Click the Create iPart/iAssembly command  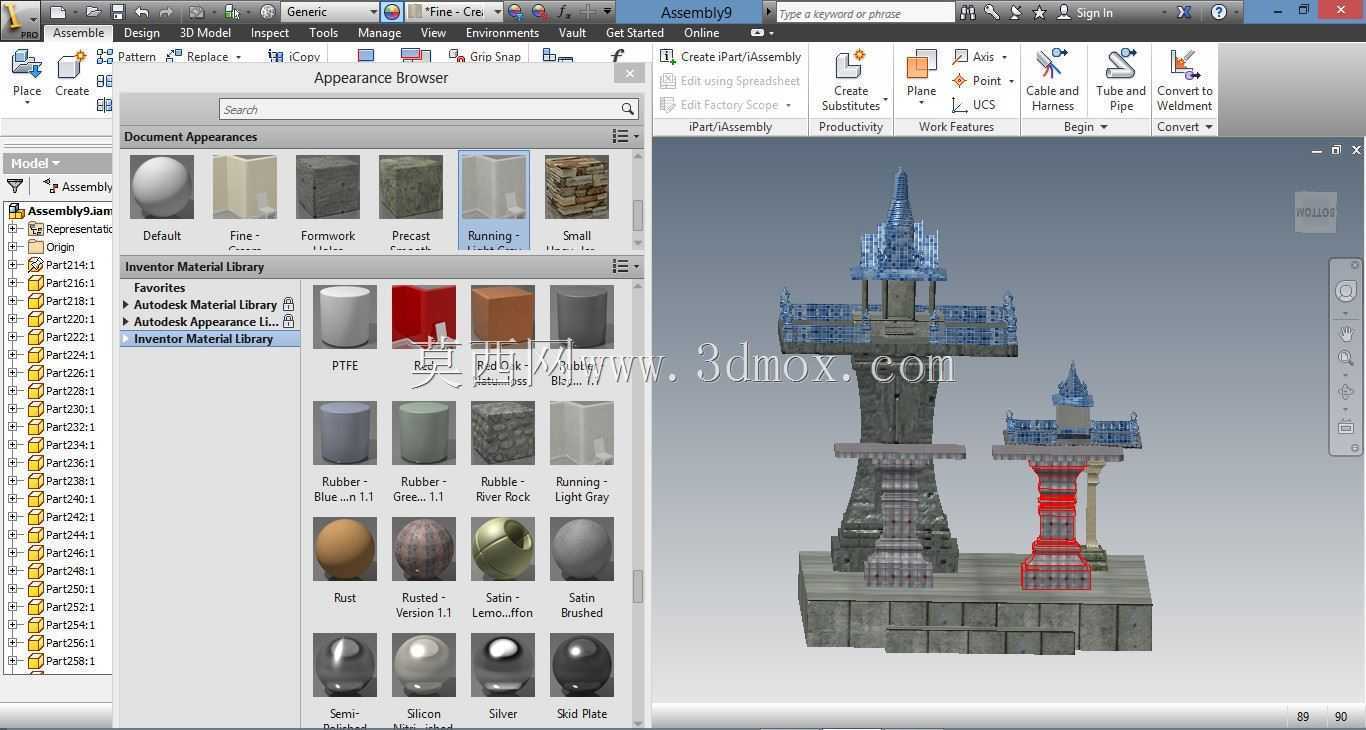[x=731, y=57]
